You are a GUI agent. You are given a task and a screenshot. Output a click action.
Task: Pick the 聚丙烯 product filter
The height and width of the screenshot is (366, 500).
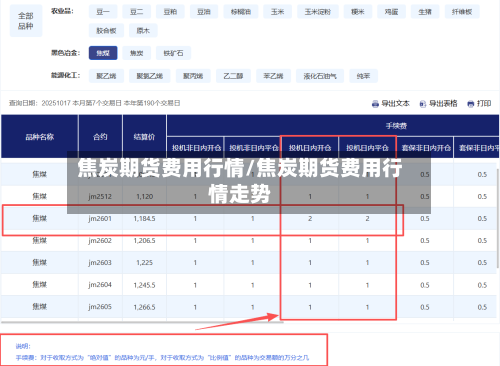tap(193, 76)
